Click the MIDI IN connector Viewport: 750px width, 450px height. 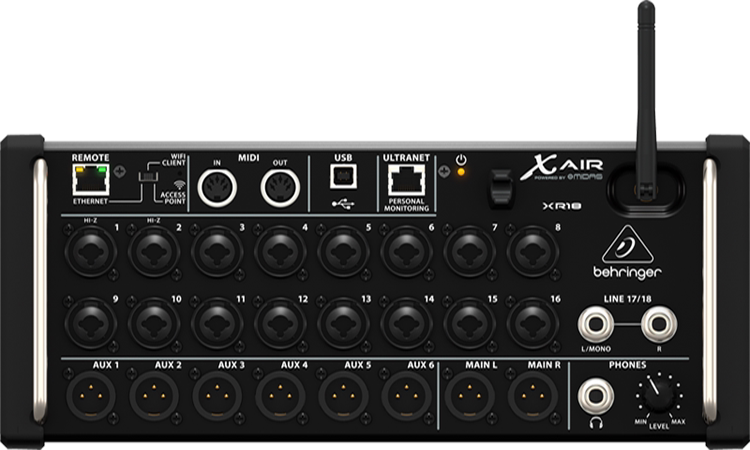(x=217, y=187)
